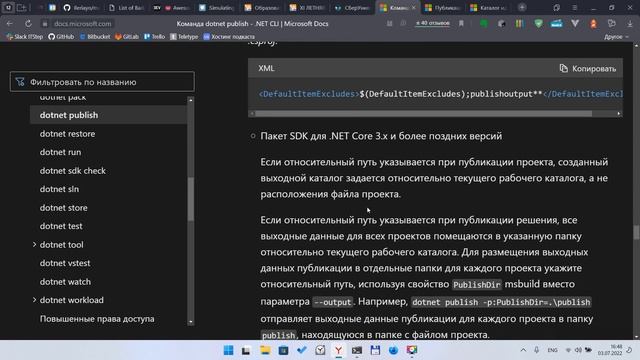Open dotnet watch in the sidebar
Screen dimensions: 640x360
click(65, 282)
